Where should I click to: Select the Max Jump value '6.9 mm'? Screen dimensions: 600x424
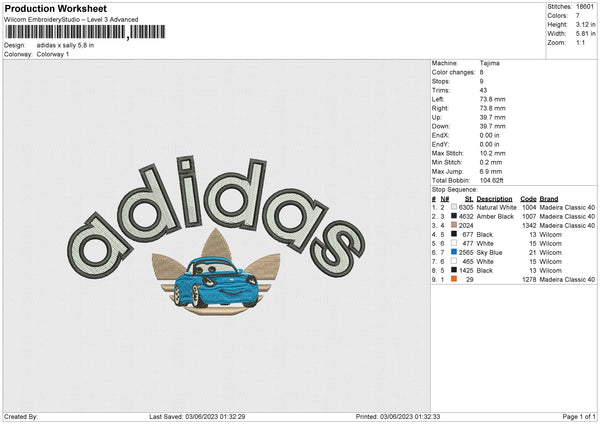click(x=491, y=171)
